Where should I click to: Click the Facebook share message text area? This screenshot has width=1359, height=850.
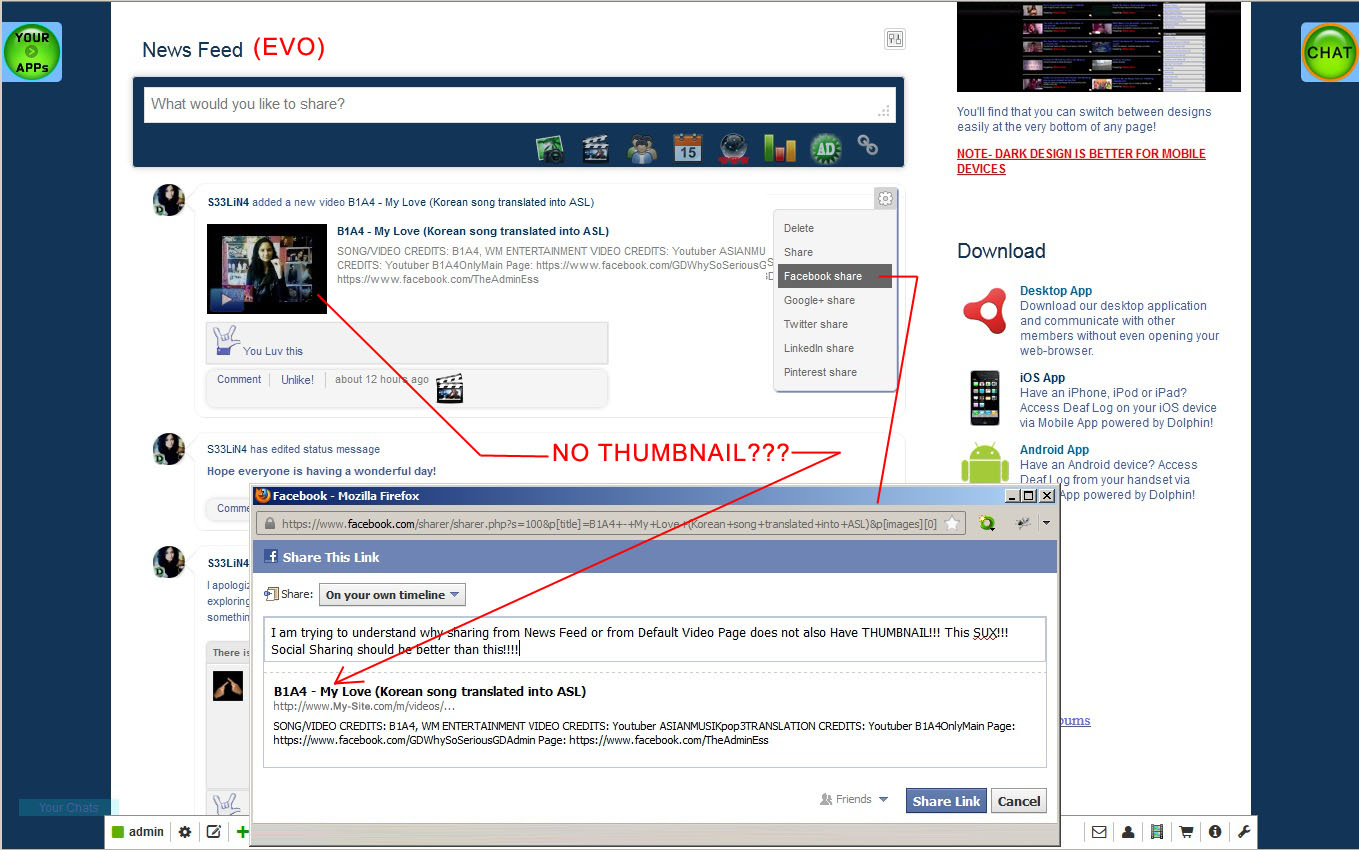[655, 640]
